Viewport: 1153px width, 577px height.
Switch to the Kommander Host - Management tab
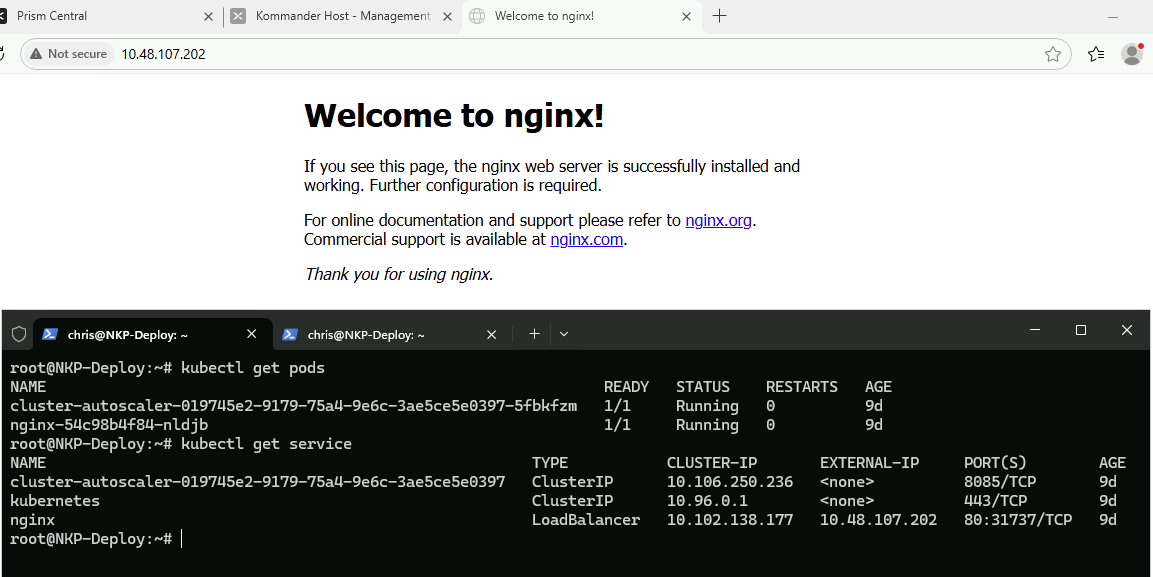(342, 16)
